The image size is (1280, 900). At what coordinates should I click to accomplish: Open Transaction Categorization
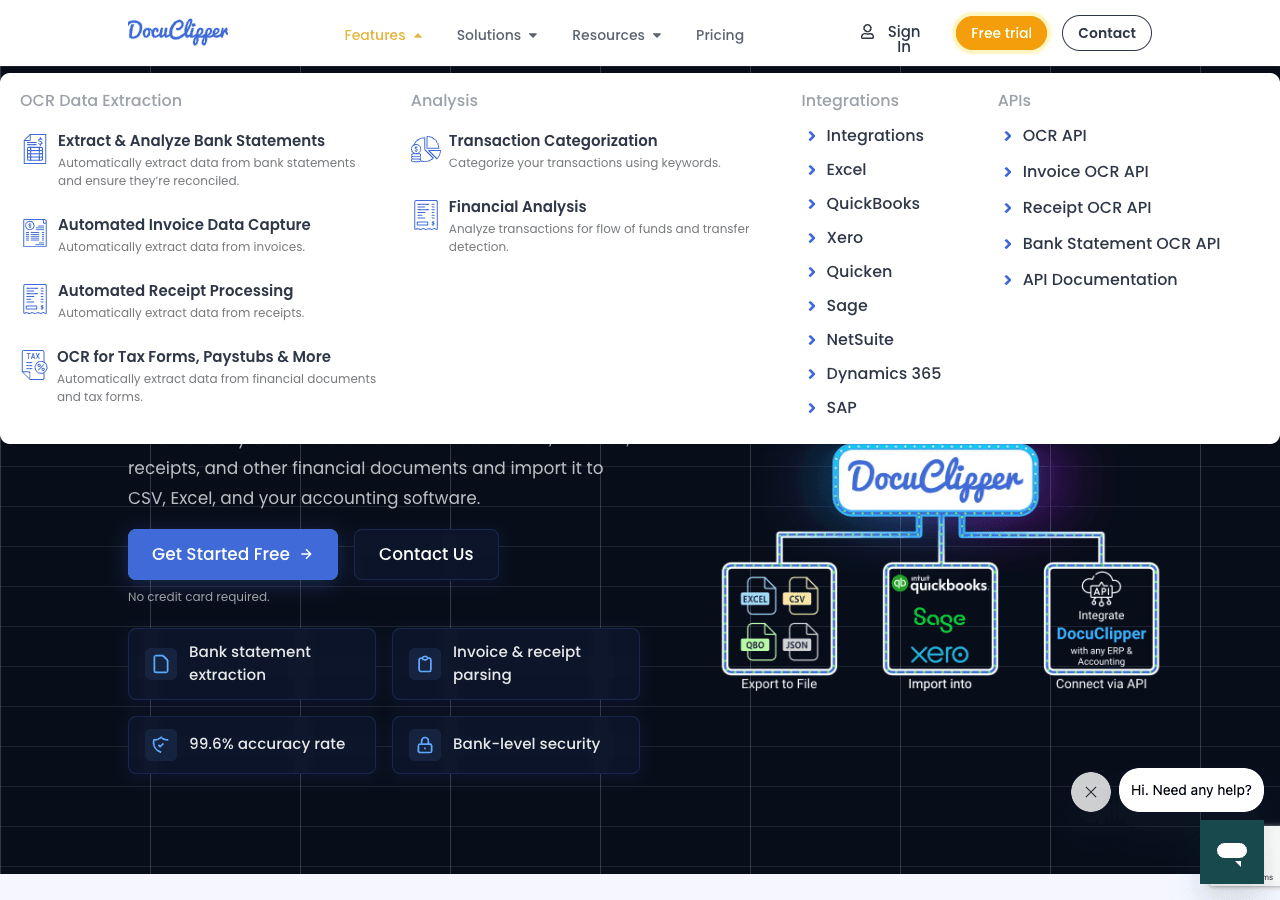(553, 141)
